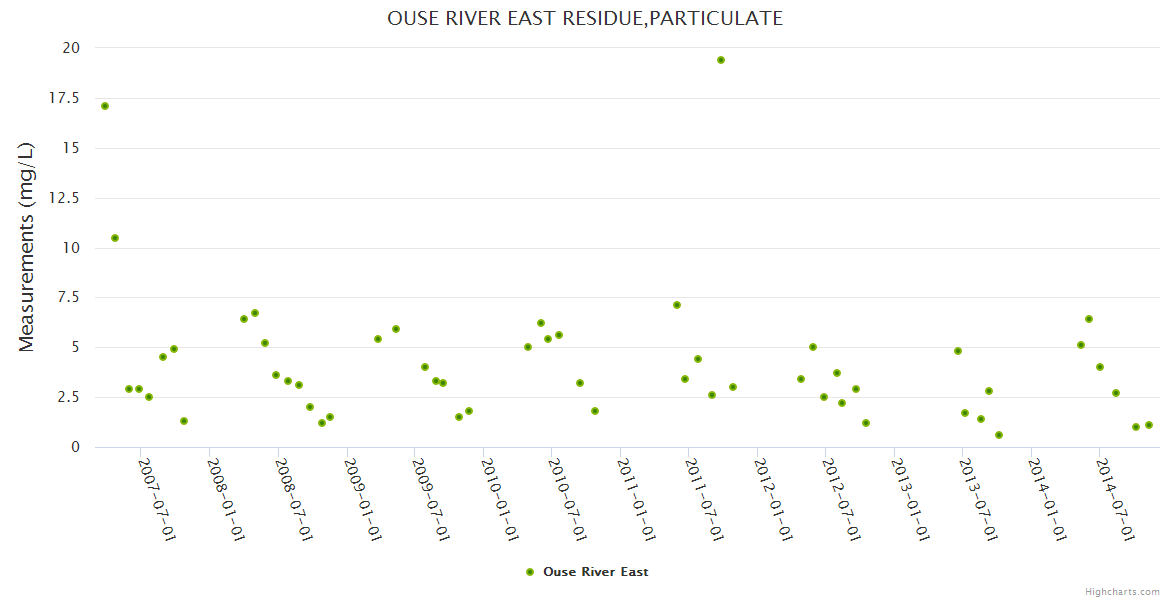Click the 2010 peak point near 6.2

tap(541, 323)
